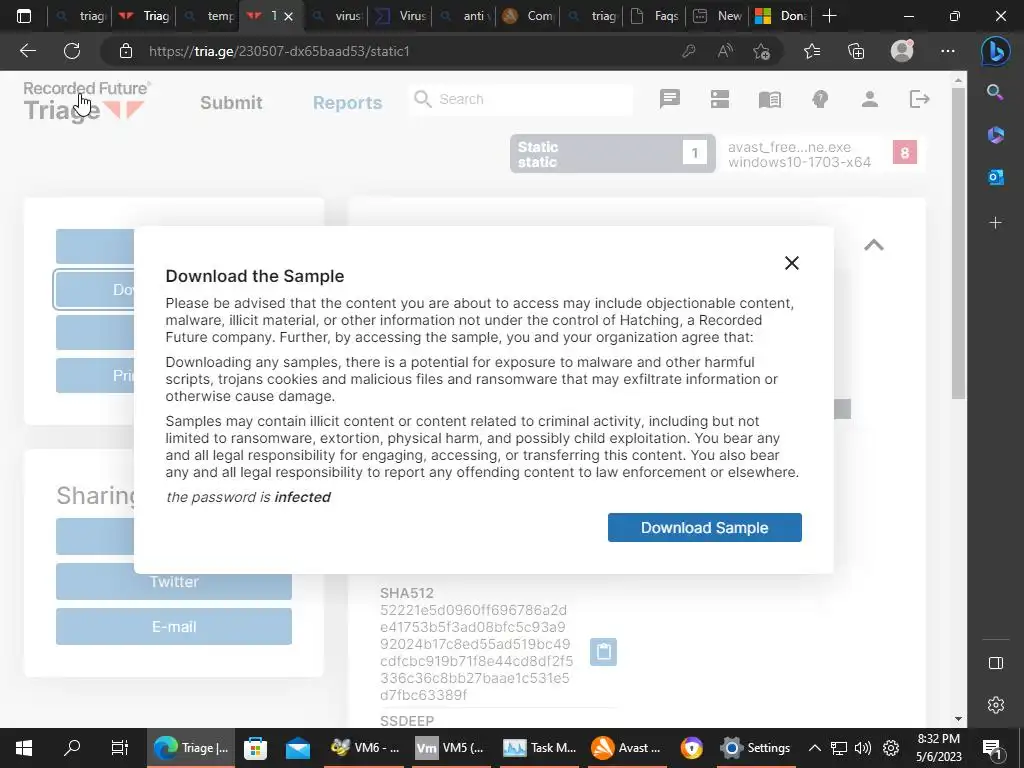Open the Microsoft 365 sidebar icon
Viewport: 1024px width, 768px height.
tap(995, 135)
